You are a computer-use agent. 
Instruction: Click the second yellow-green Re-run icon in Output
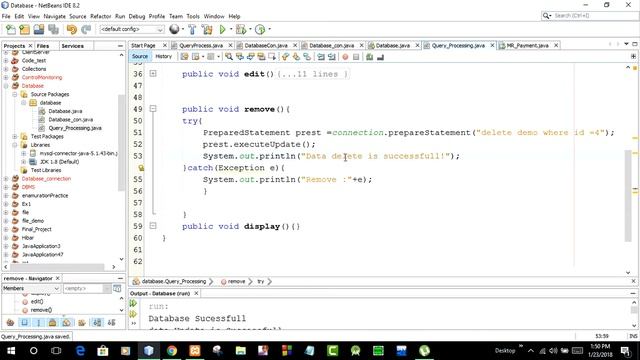pos(133,314)
